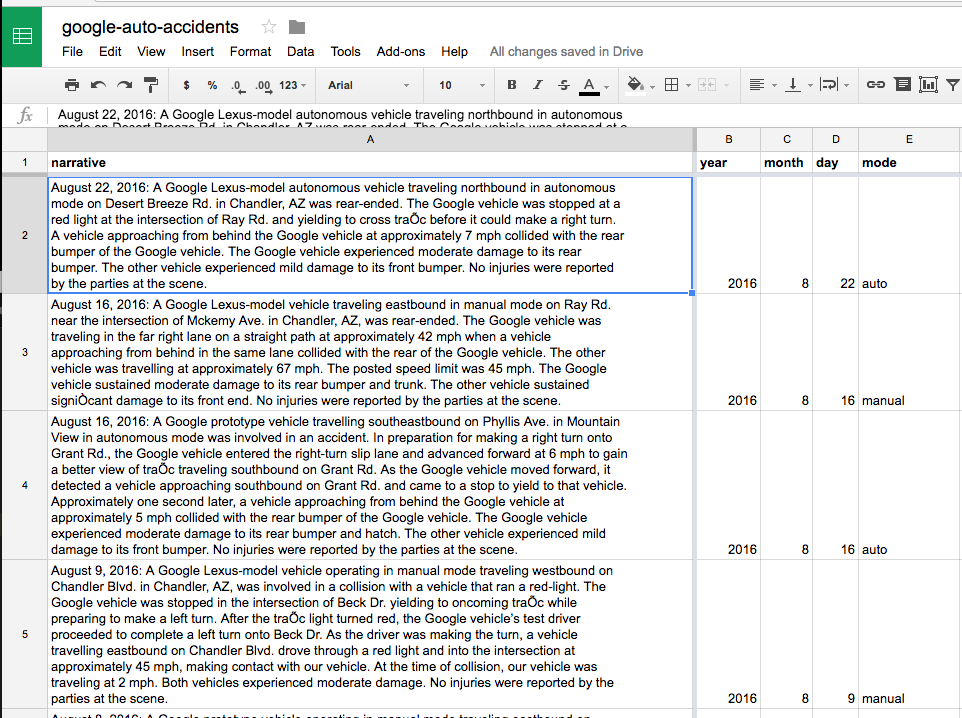Screen dimensions: 962x718
Task: Click the Undo arrow
Action: [x=98, y=85]
